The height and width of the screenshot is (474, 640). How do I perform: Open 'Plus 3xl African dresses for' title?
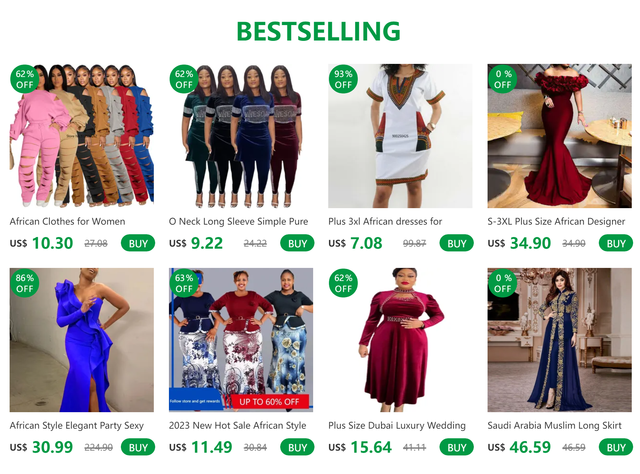[x=385, y=221]
